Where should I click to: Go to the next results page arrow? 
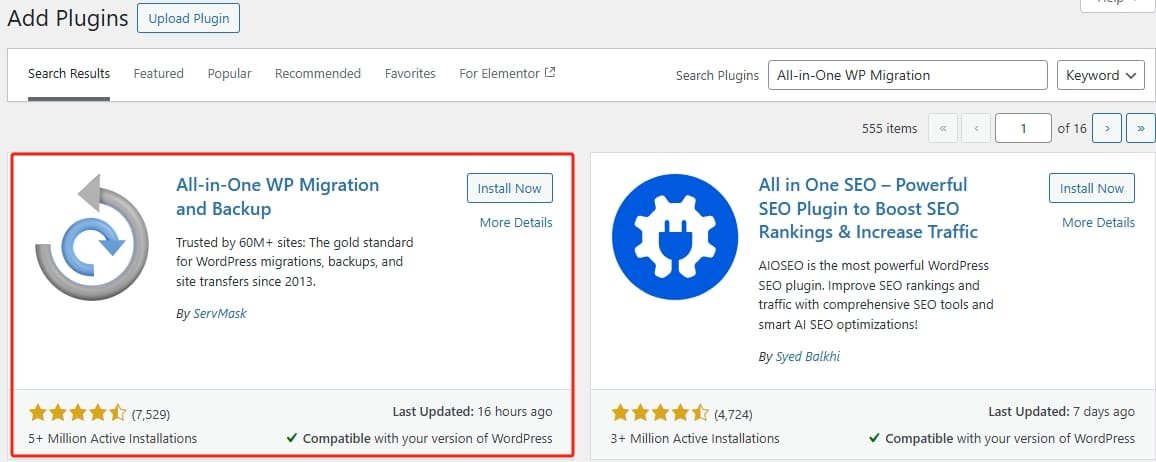click(1107, 128)
